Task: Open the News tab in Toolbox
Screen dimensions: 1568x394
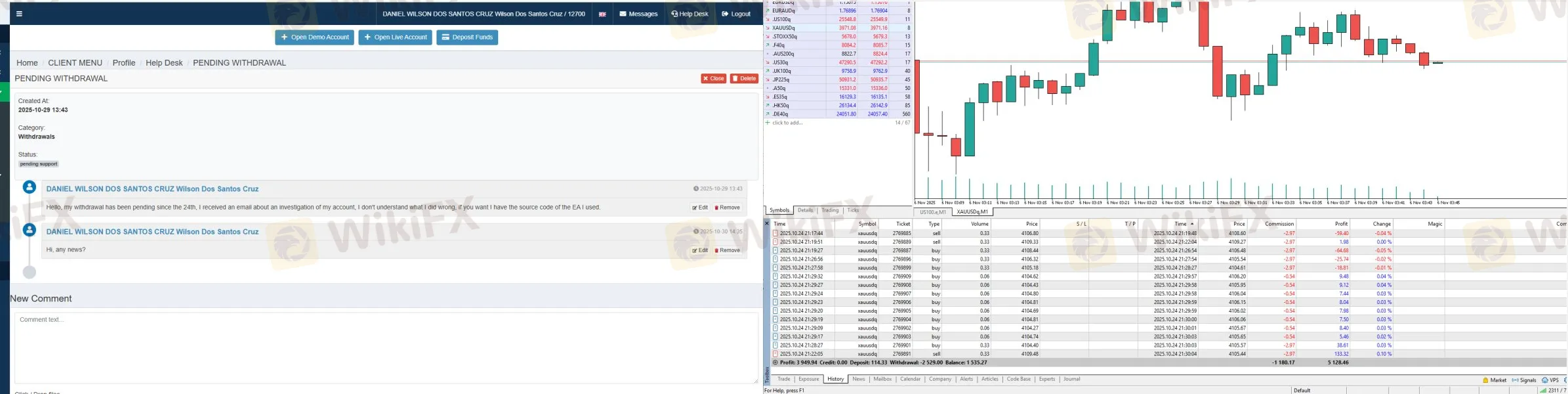Action: point(859,380)
